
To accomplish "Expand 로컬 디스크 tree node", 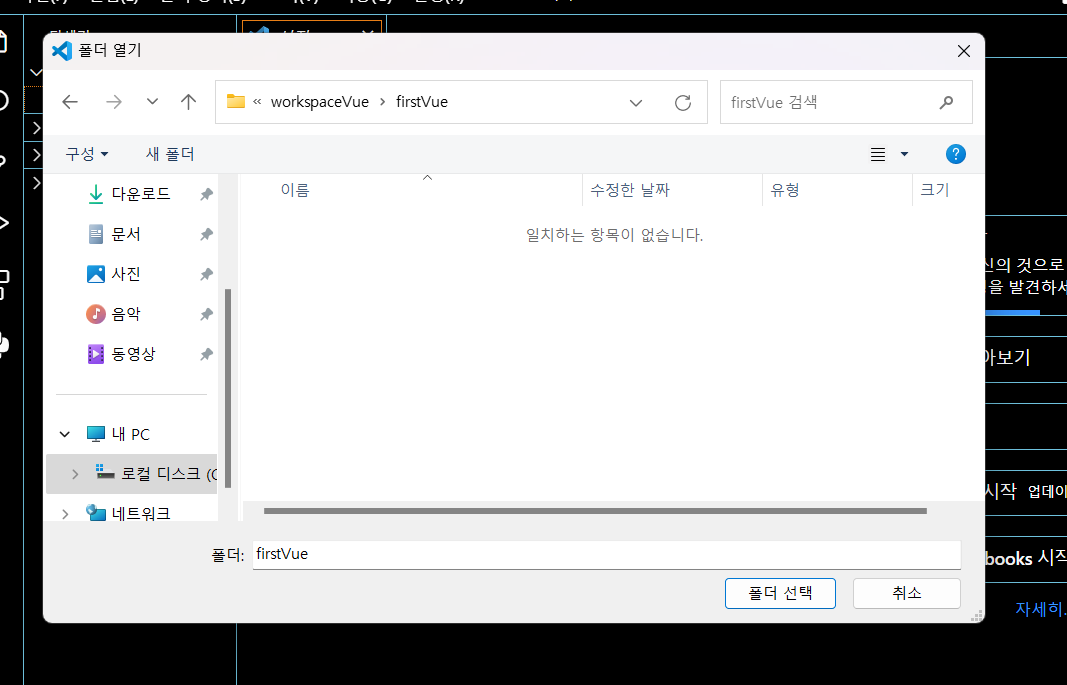I will 75,474.
